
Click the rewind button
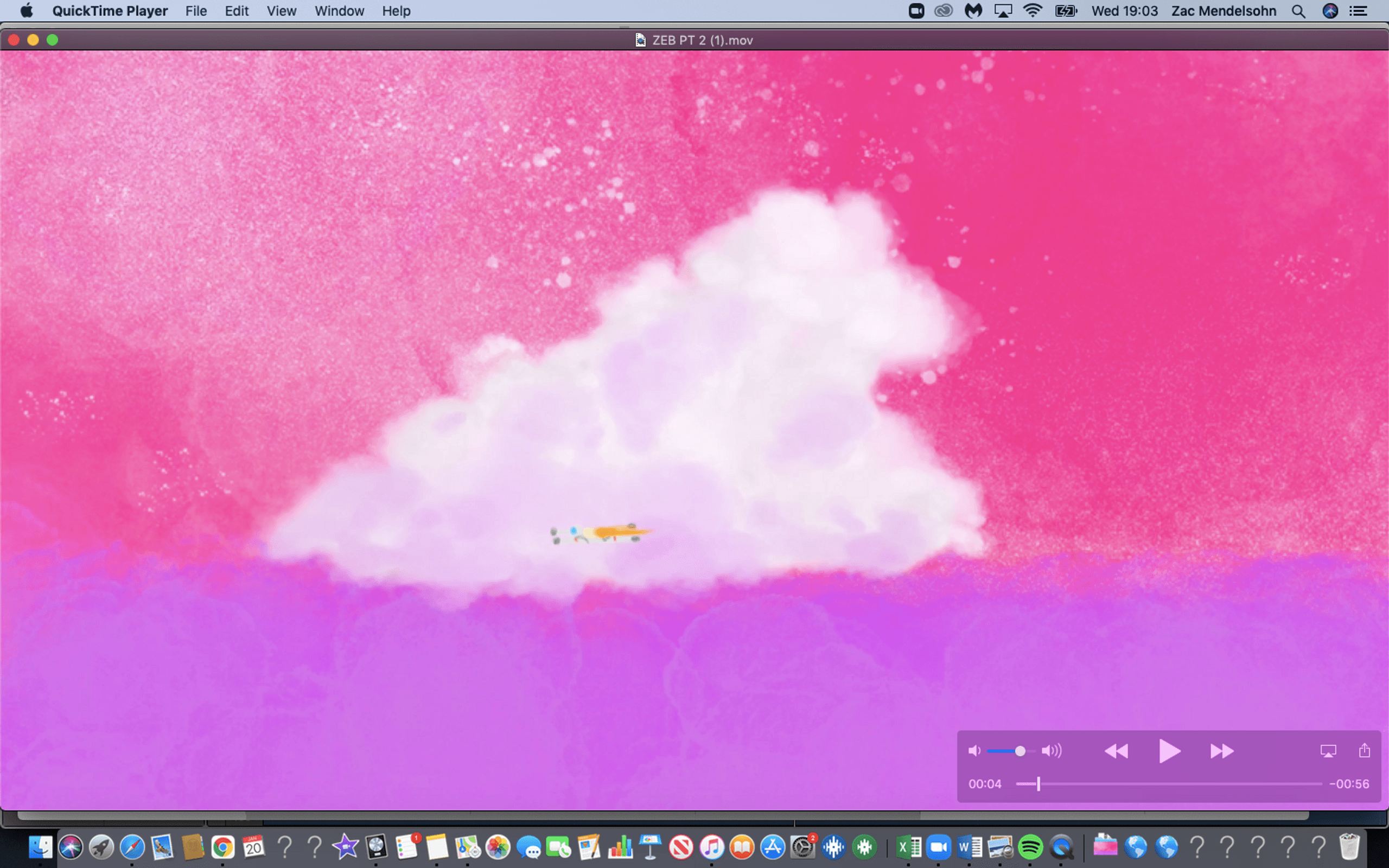1116,751
